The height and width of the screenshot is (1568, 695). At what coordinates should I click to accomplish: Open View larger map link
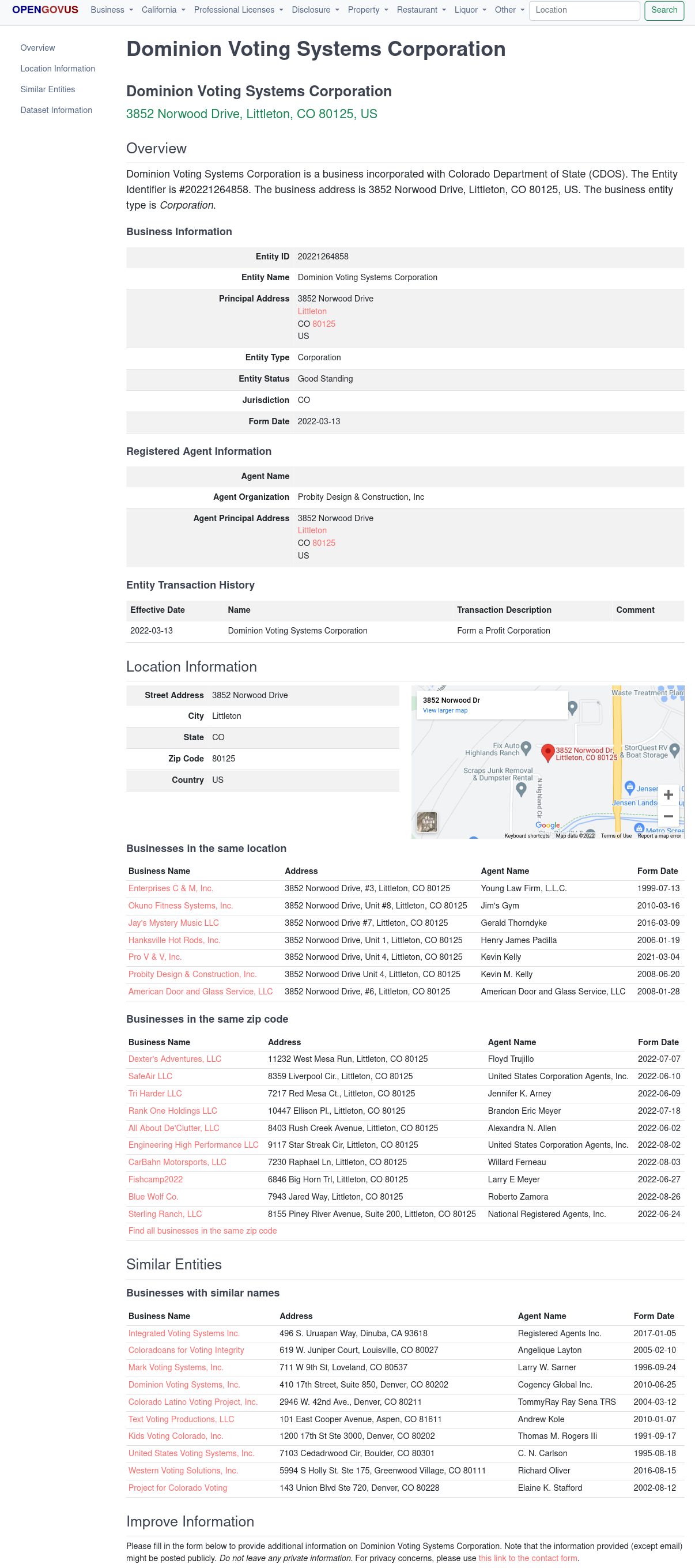pyautogui.click(x=445, y=710)
